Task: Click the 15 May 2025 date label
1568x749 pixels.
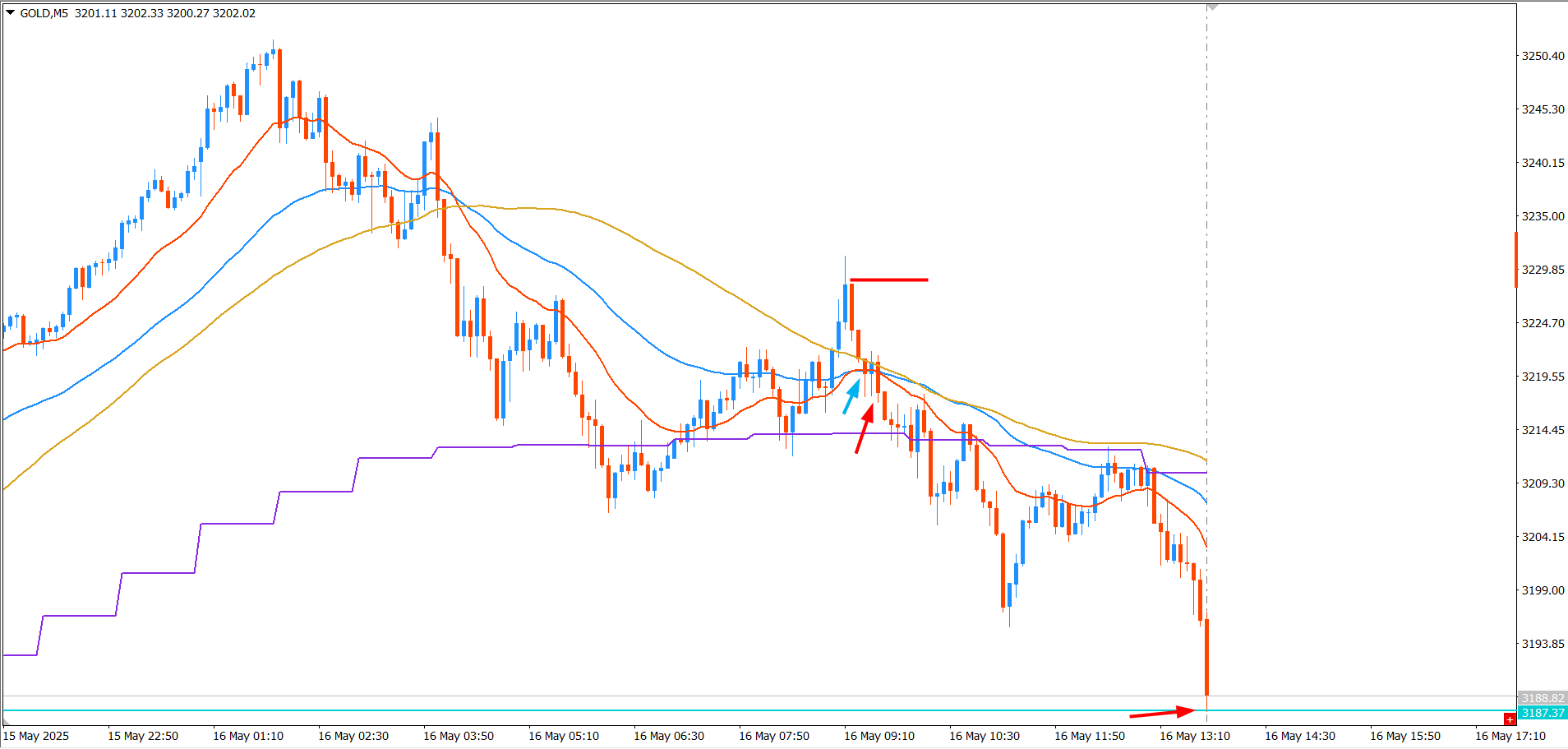Action: coord(36,736)
